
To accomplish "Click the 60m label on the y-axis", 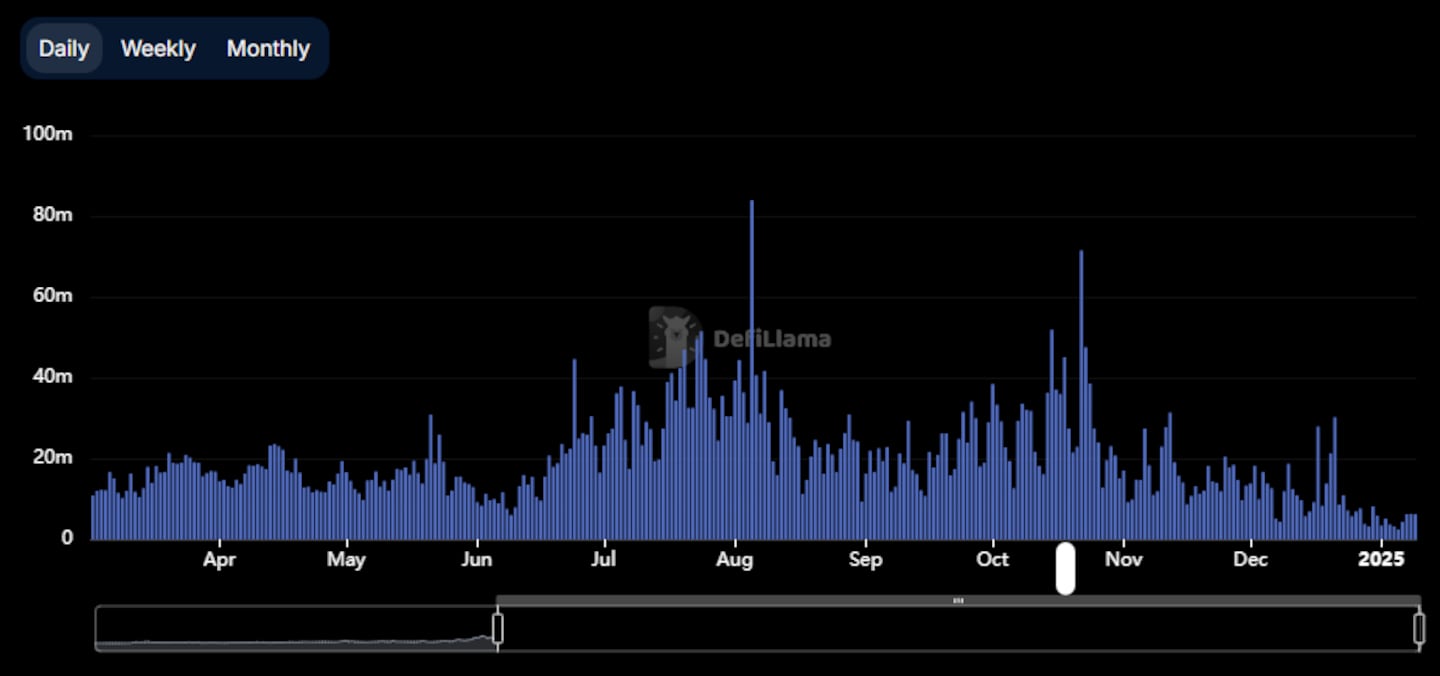I will point(52,296).
